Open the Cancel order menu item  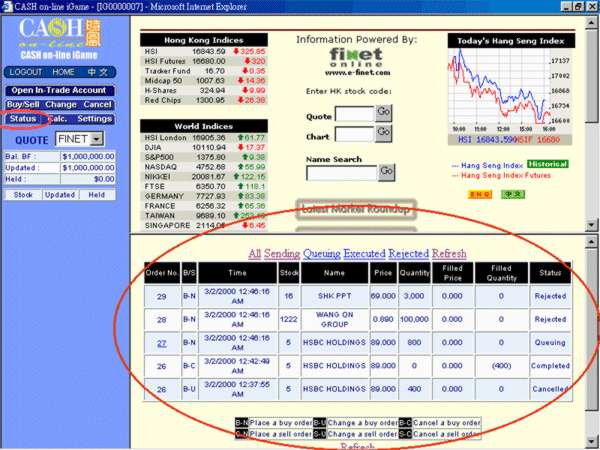(x=98, y=104)
